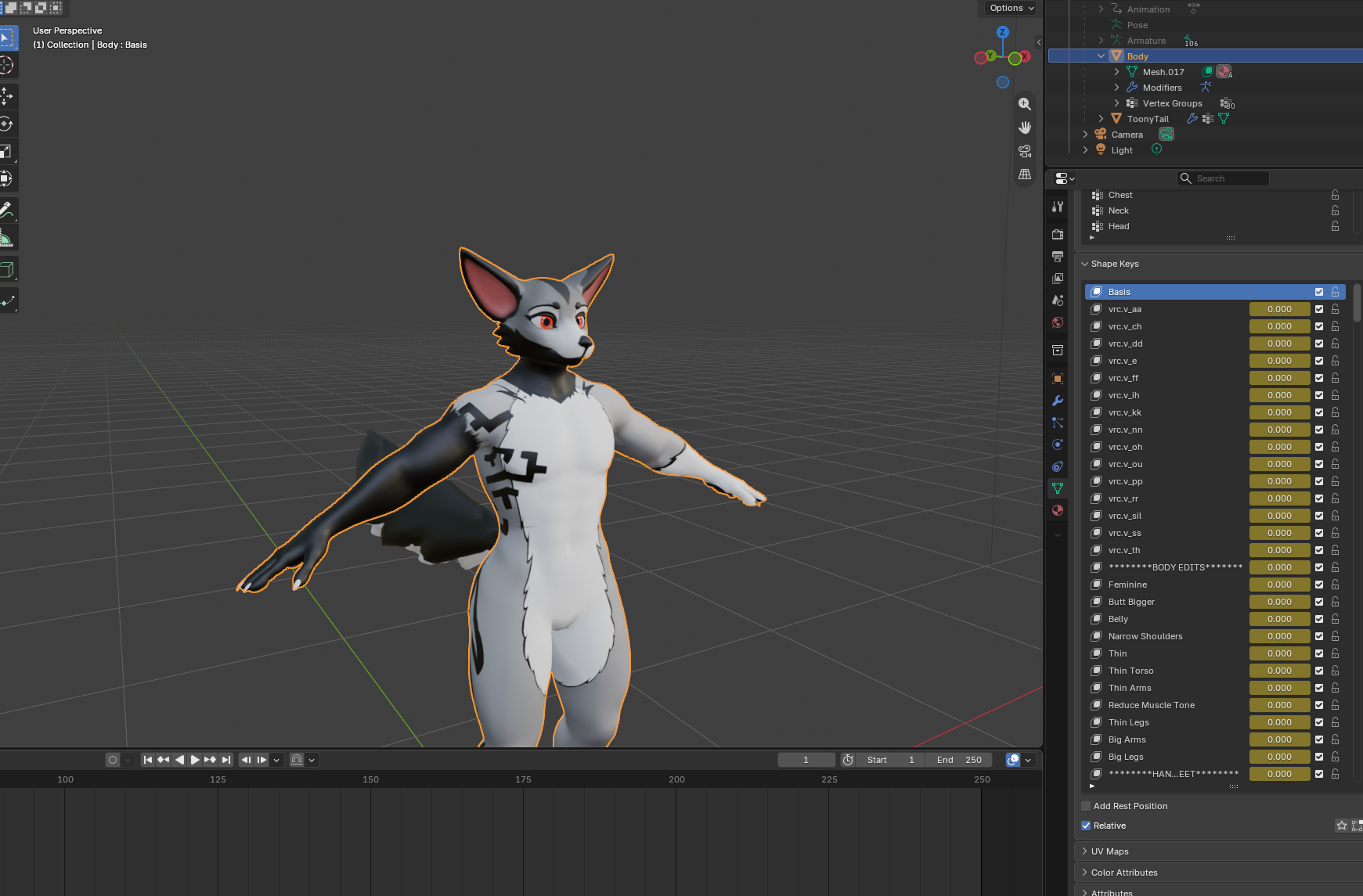
Task: Open the World properties tab
Action: pyautogui.click(x=1058, y=322)
